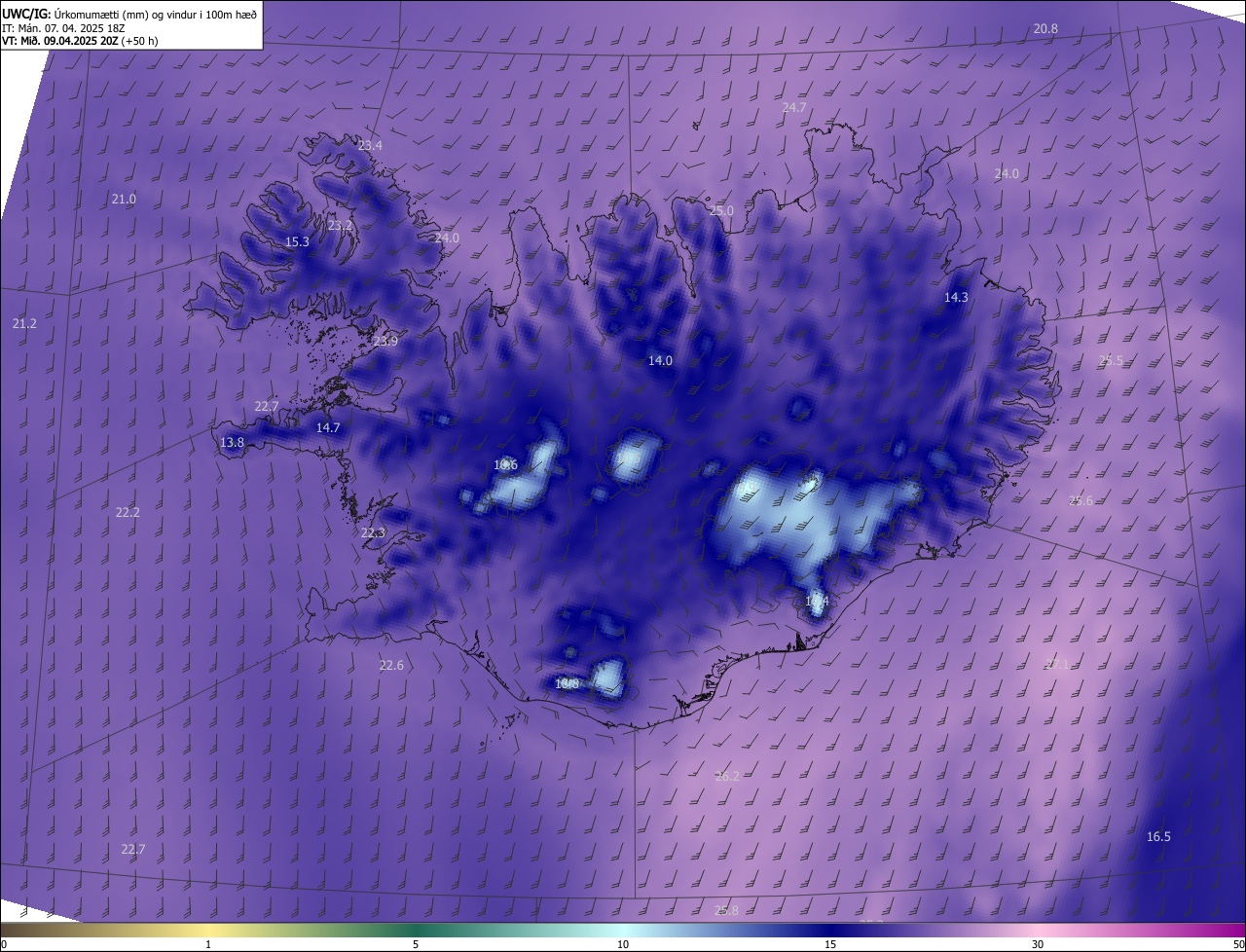Click the map value 25.6

(1081, 500)
